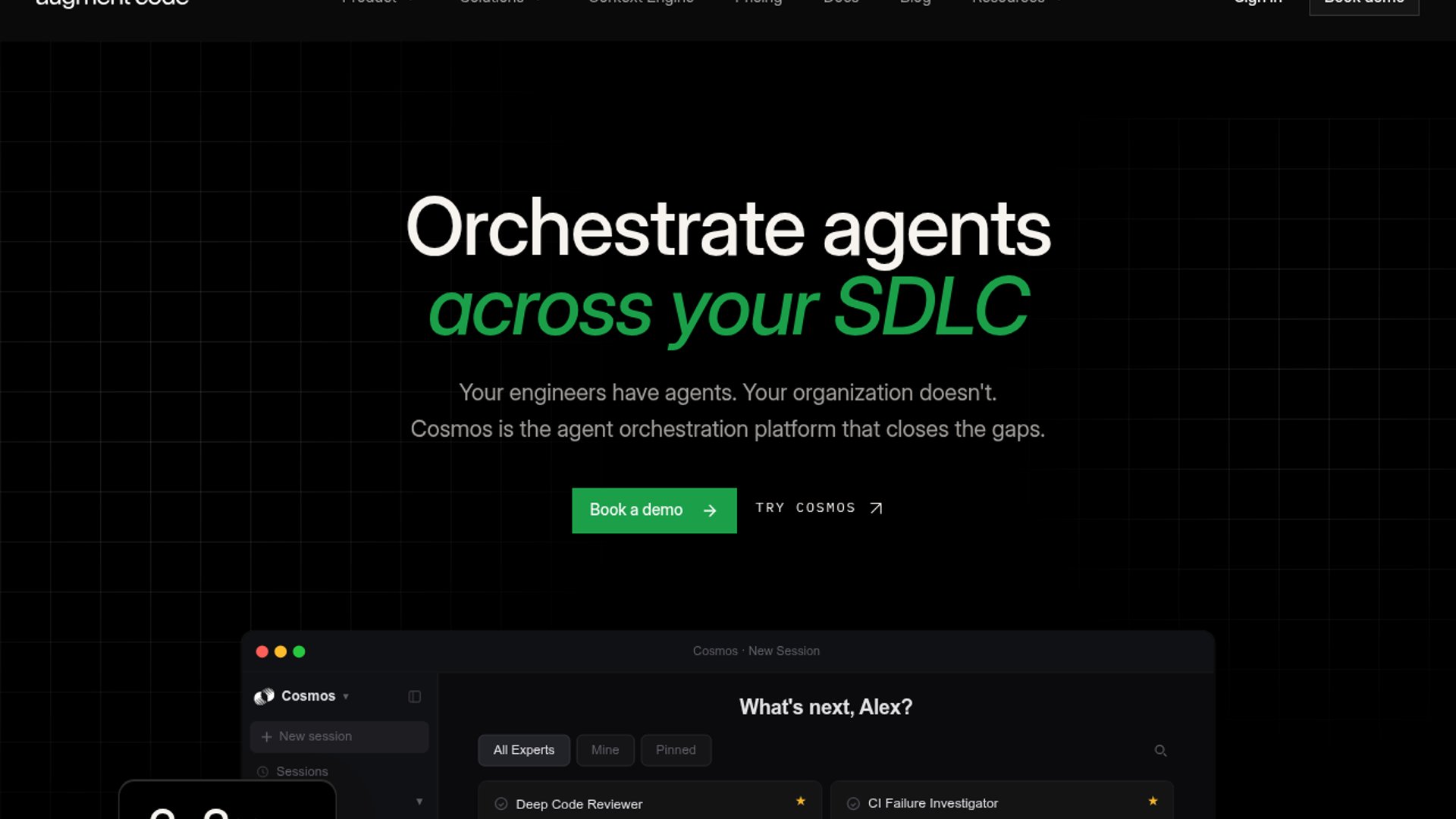Expand the arrow below Sessions in the sidebar
Viewport: 1456px width, 819px height.
point(419,802)
